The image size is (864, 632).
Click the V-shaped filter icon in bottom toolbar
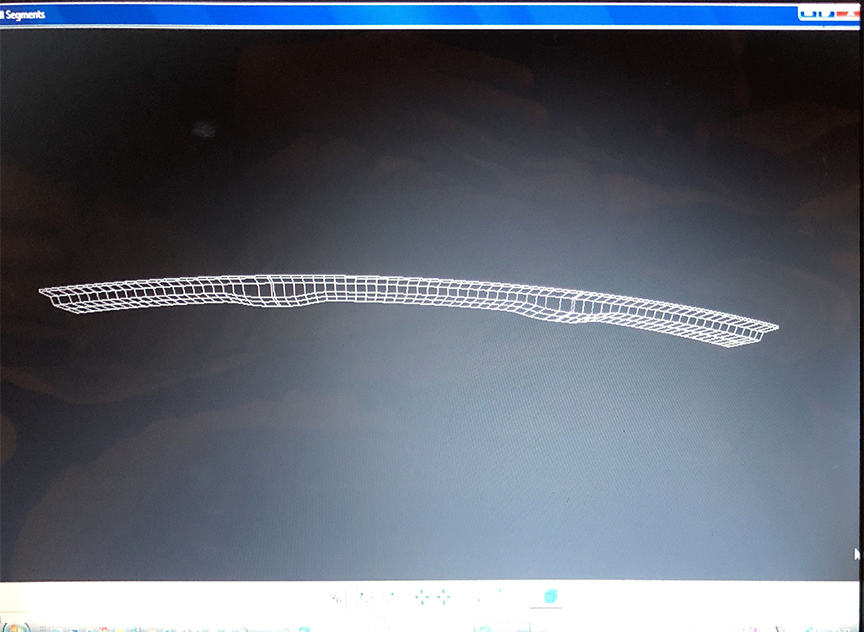[x=337, y=598]
